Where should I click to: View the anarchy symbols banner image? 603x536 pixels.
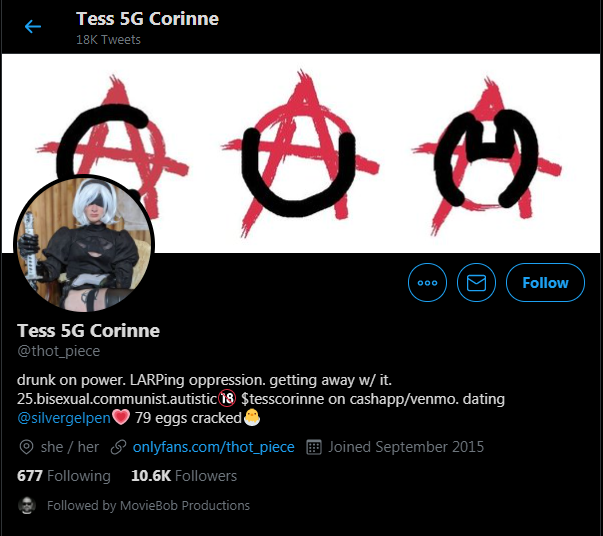(301, 153)
